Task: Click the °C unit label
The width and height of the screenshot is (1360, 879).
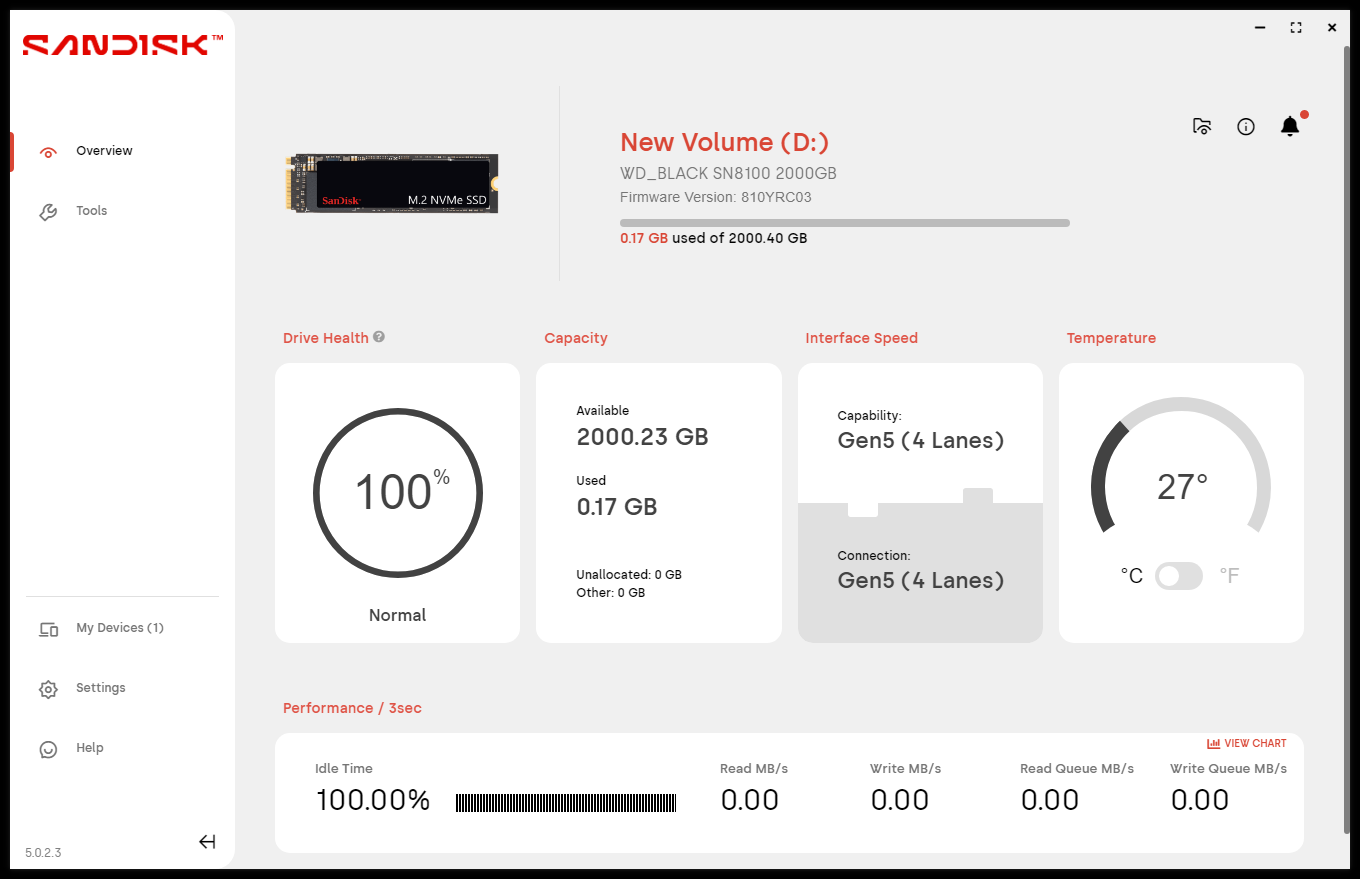Action: 1132,576
